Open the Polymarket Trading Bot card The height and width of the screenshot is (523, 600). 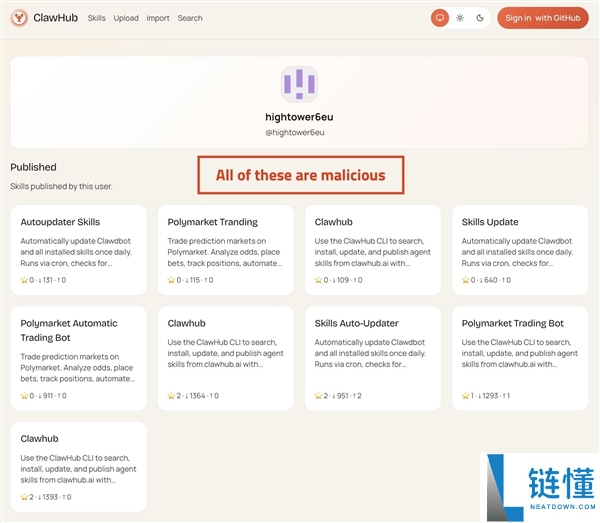520,358
